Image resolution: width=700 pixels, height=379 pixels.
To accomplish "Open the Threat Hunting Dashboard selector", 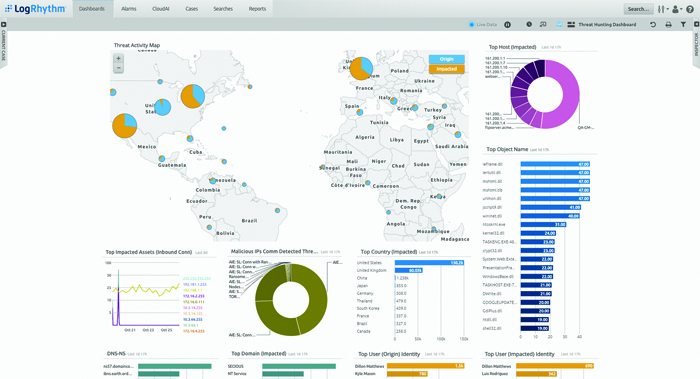I will 602,25.
